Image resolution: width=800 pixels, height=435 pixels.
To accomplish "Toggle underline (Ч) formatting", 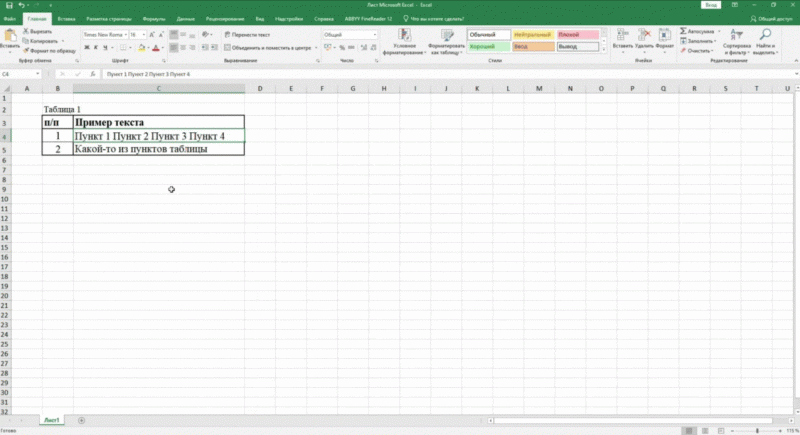I will pyautogui.click(x=105, y=47).
